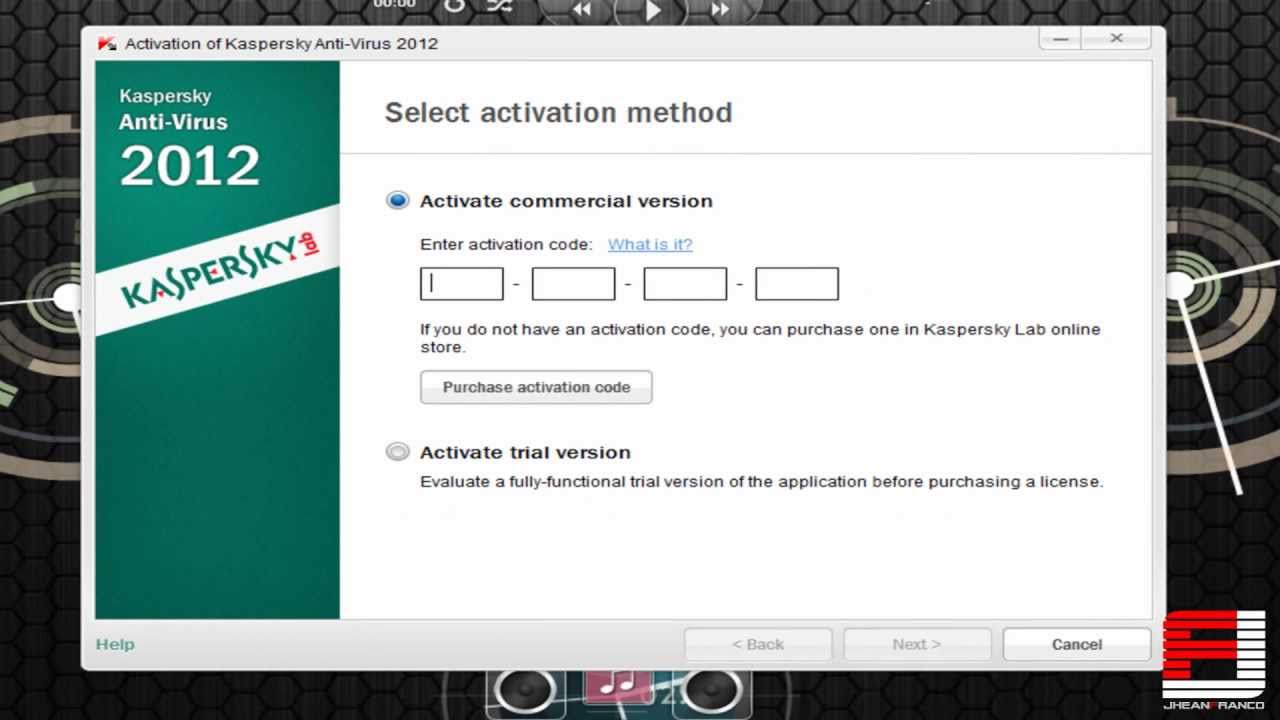Click the Kaspersky Lab logo banner

click(218, 270)
